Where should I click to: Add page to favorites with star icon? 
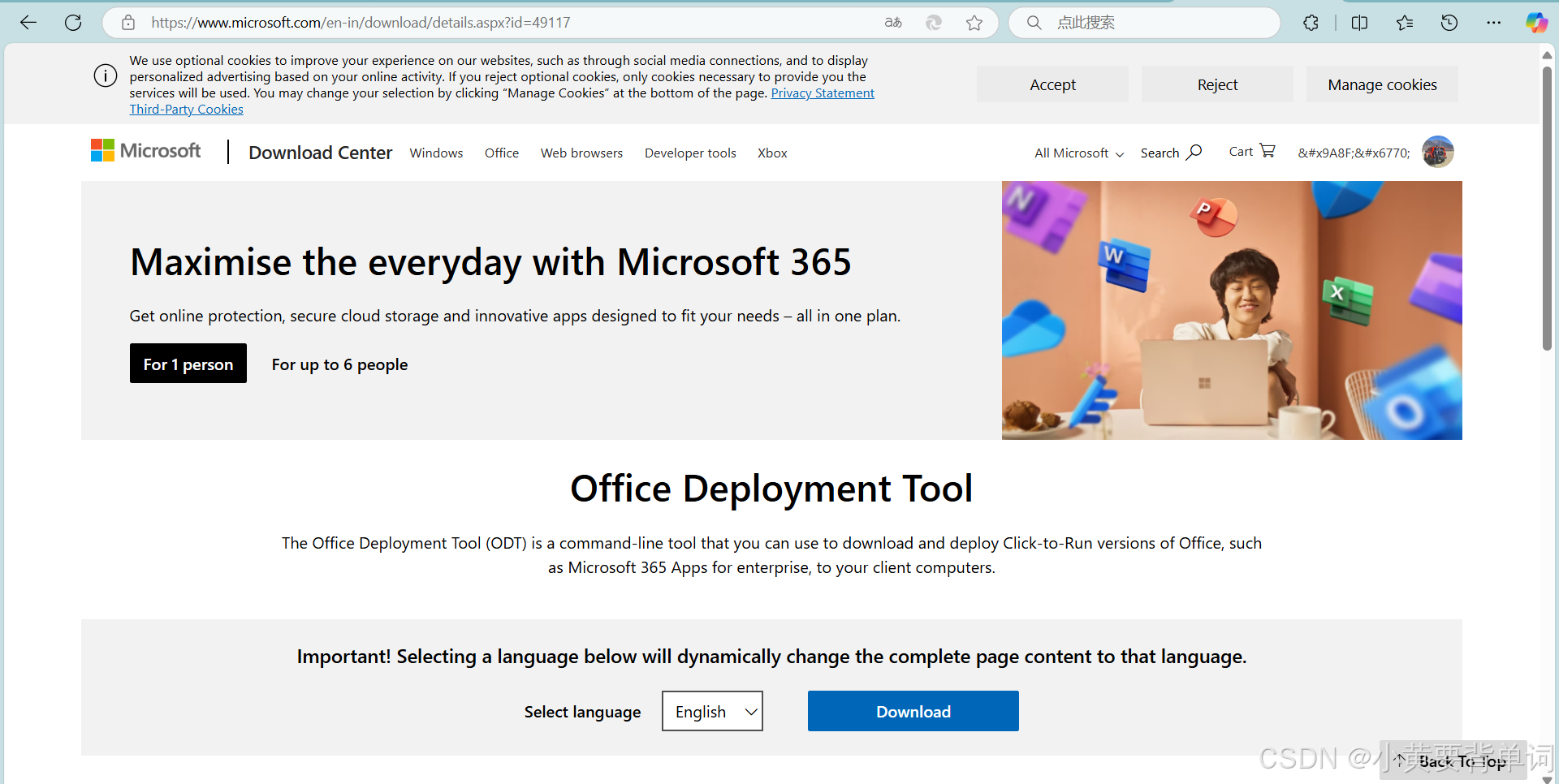(x=974, y=23)
